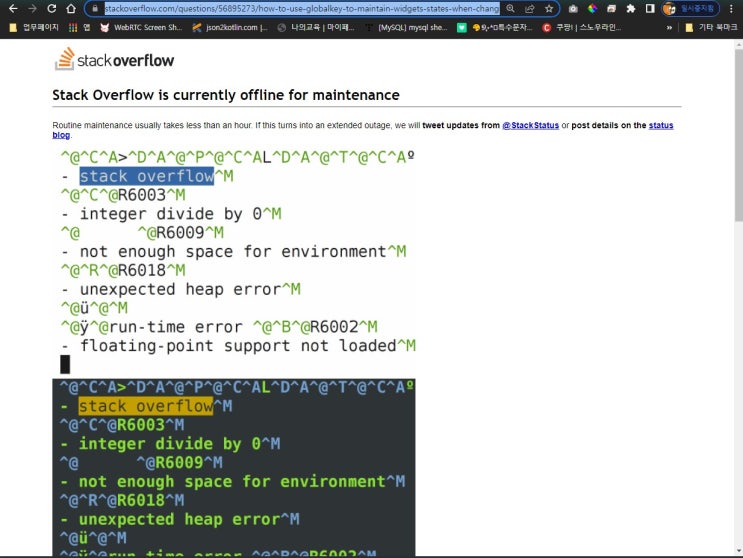Viewport: 743px width, 558px height.
Task: Go to the browser home page icon
Action: point(69,8)
